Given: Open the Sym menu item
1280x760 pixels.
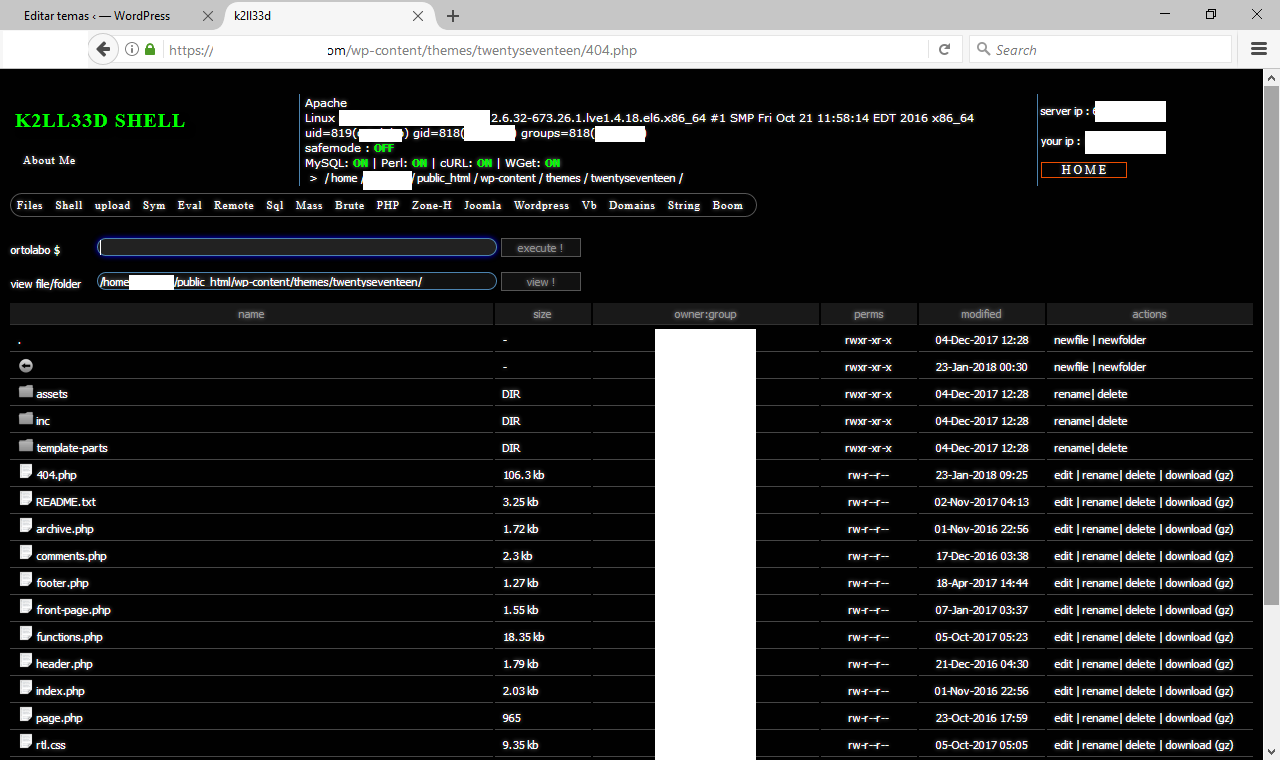Looking at the screenshot, I should pos(154,205).
